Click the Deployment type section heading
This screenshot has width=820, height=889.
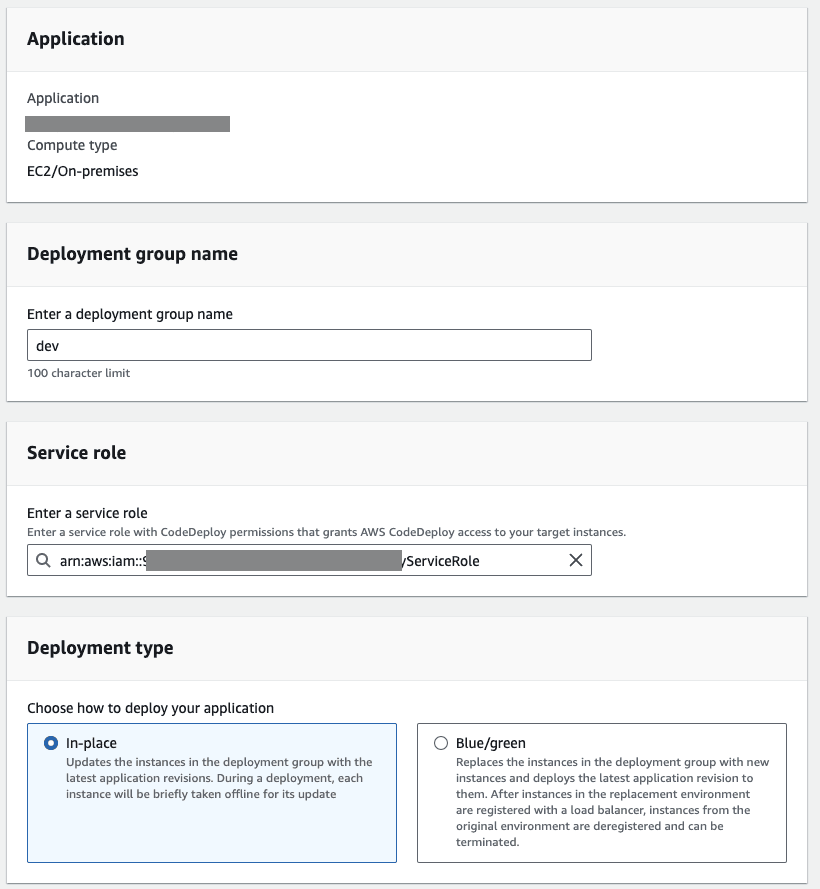(100, 648)
